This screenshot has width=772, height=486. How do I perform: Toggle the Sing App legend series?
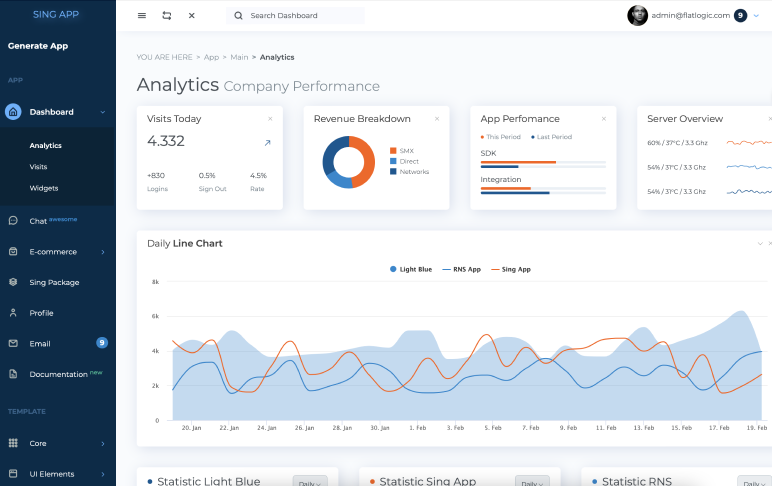click(x=510, y=269)
